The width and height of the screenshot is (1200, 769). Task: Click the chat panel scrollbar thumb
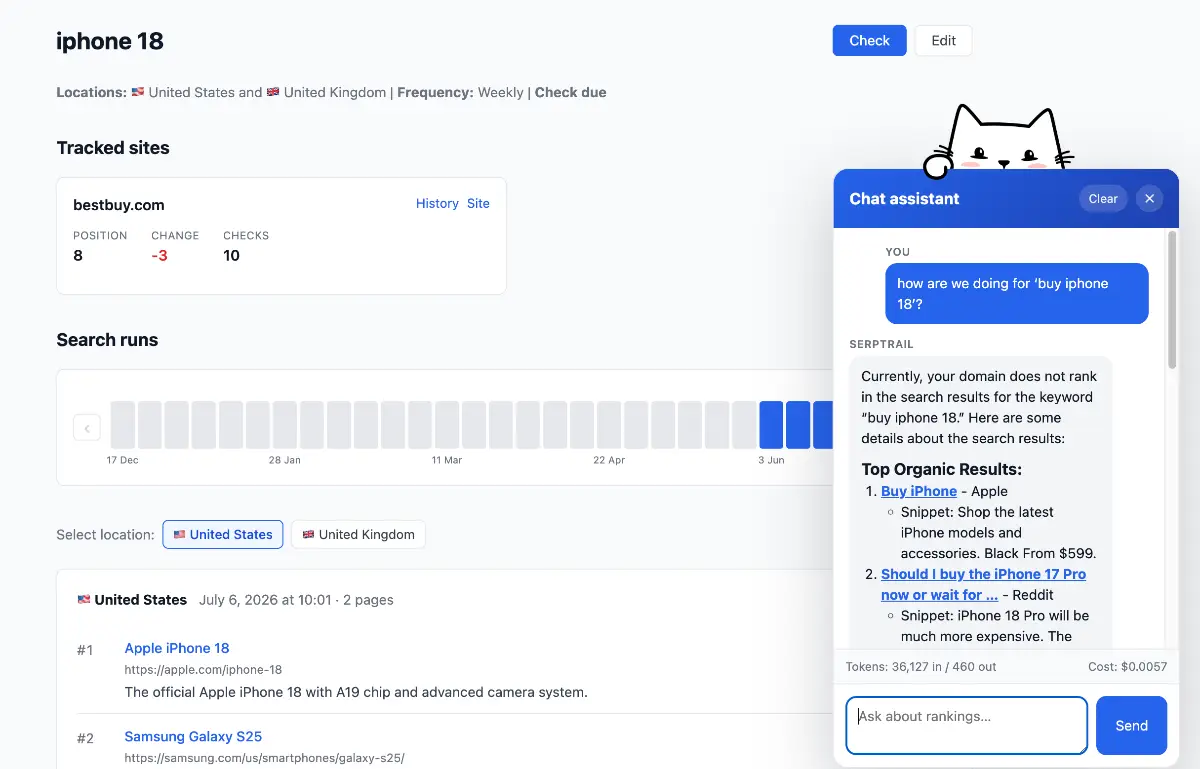coord(1172,300)
